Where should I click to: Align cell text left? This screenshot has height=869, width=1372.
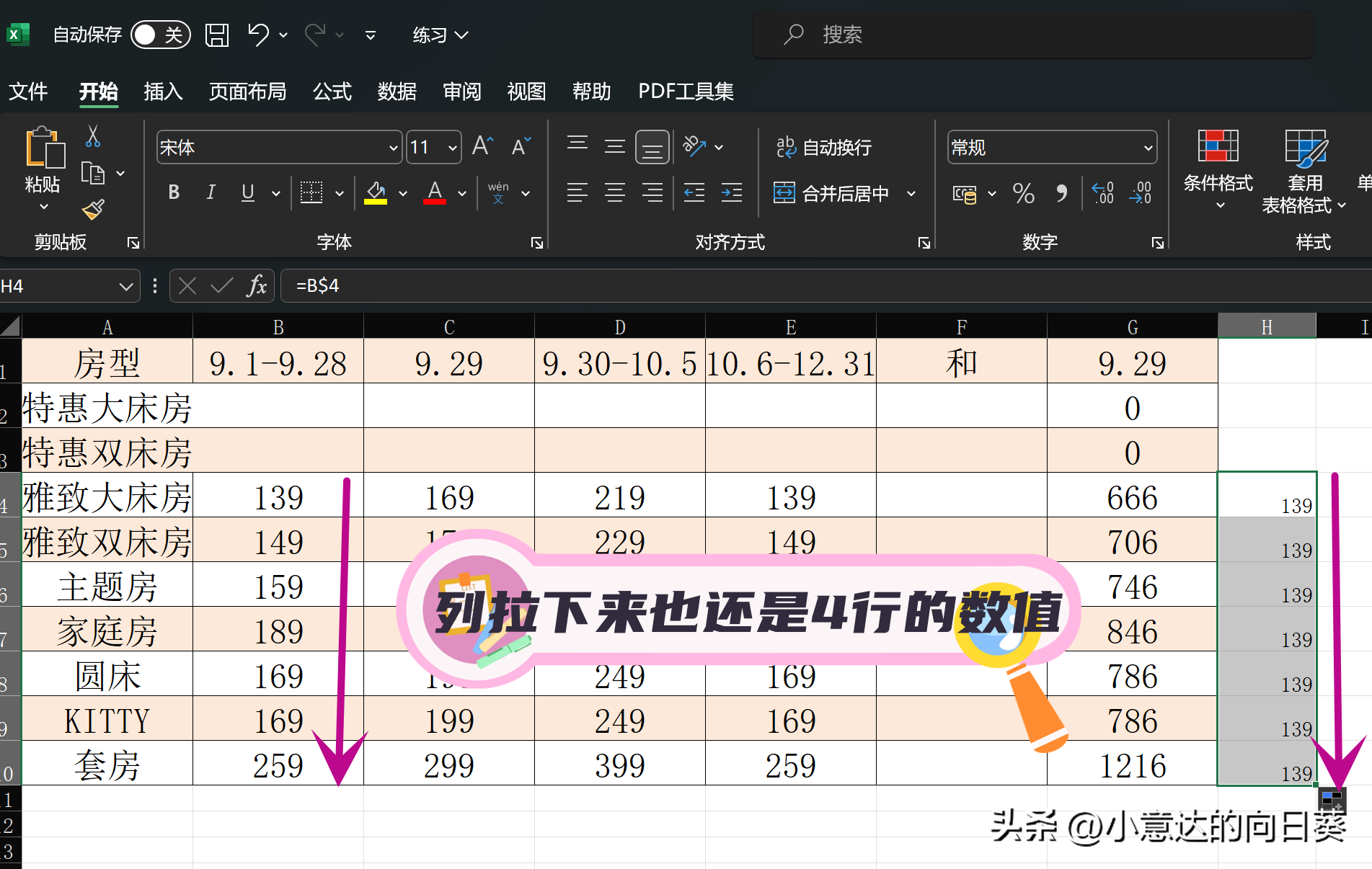(577, 192)
